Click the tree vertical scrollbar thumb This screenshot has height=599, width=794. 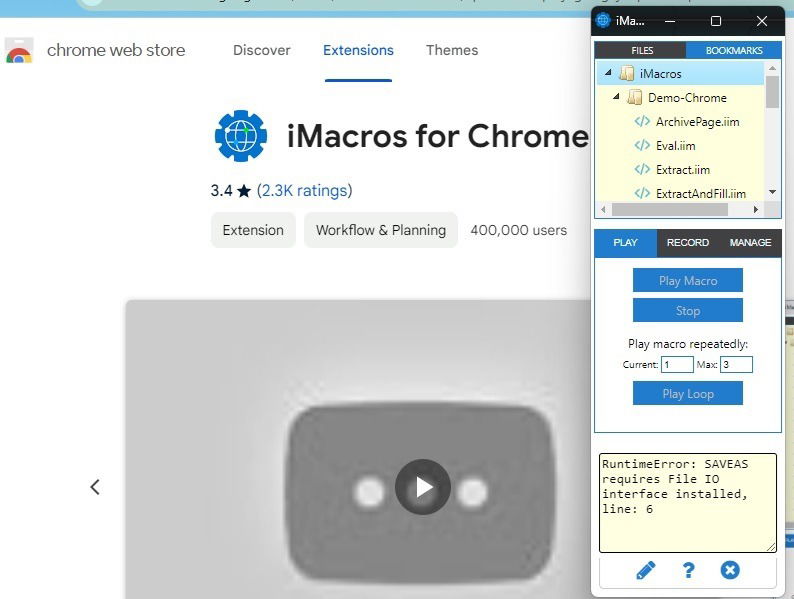coord(772,92)
